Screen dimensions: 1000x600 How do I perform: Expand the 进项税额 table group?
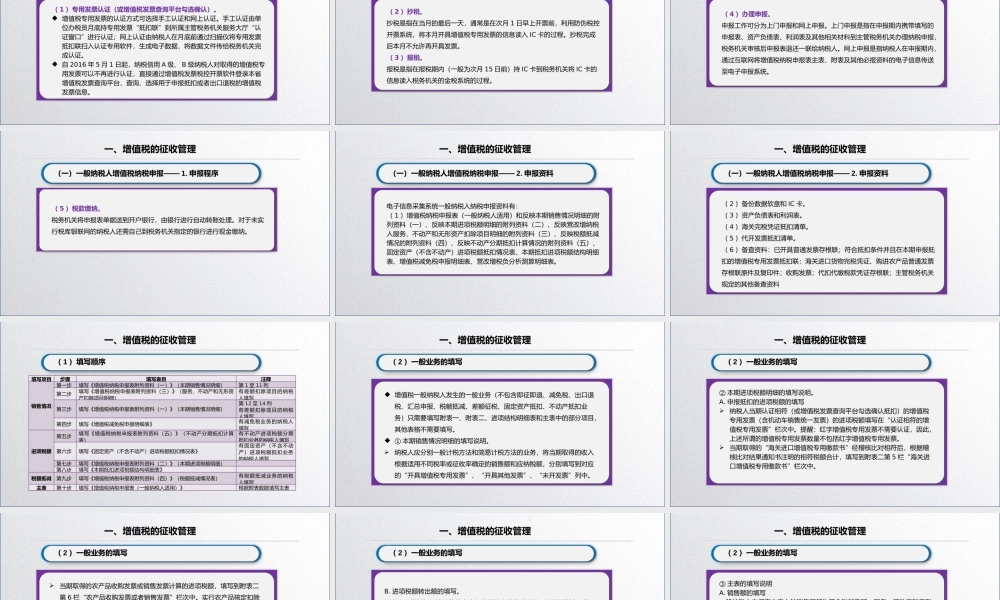click(39, 449)
